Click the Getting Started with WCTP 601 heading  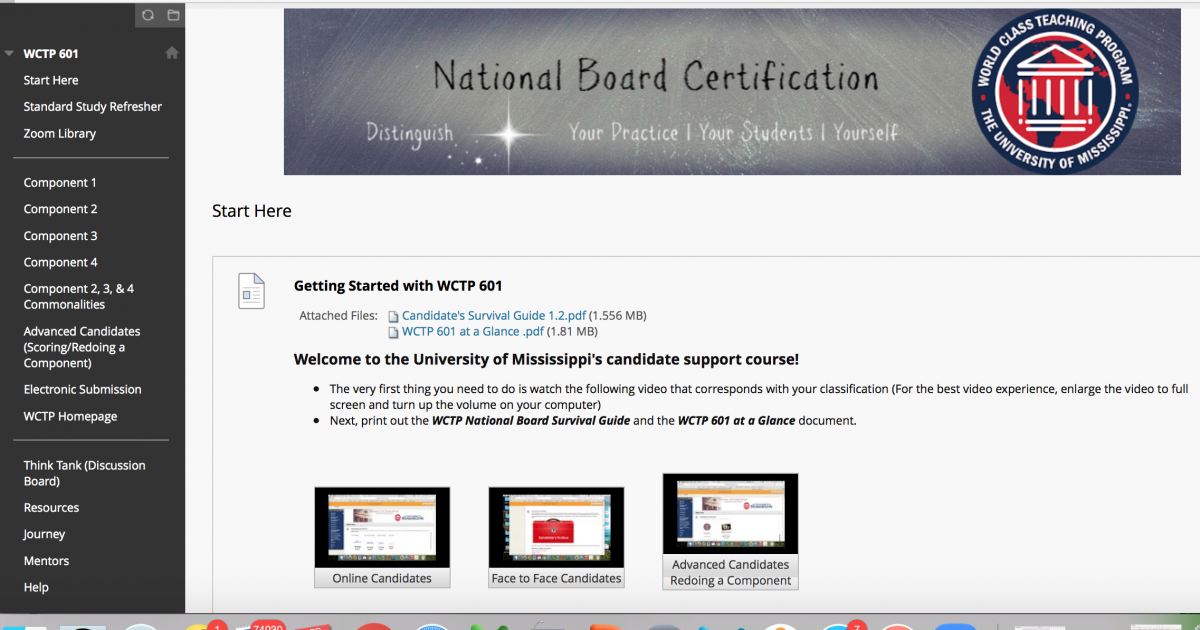[398, 286]
